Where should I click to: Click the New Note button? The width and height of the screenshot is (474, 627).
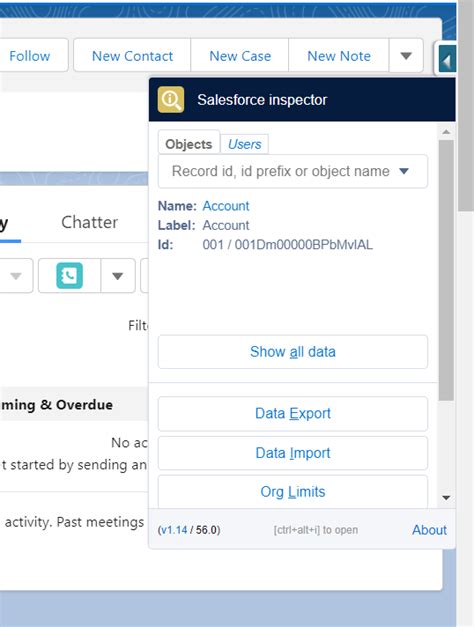[339, 56]
